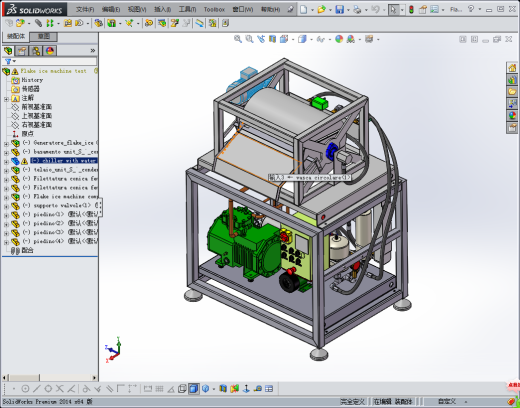The height and width of the screenshot is (408, 520).
Task: Open the Toolbox menu
Action: tap(214, 10)
